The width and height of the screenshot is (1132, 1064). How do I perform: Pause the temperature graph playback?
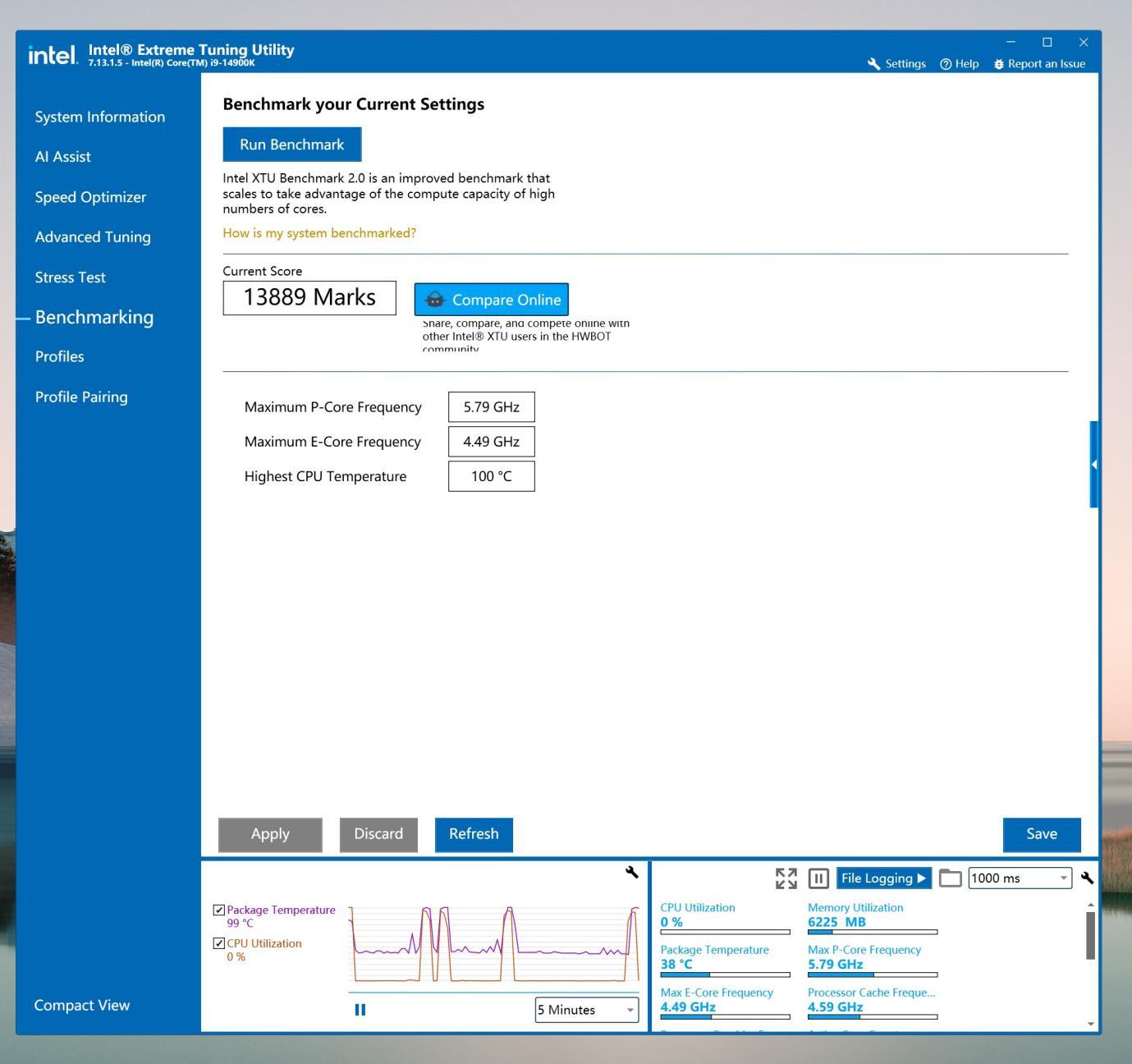[360, 1010]
